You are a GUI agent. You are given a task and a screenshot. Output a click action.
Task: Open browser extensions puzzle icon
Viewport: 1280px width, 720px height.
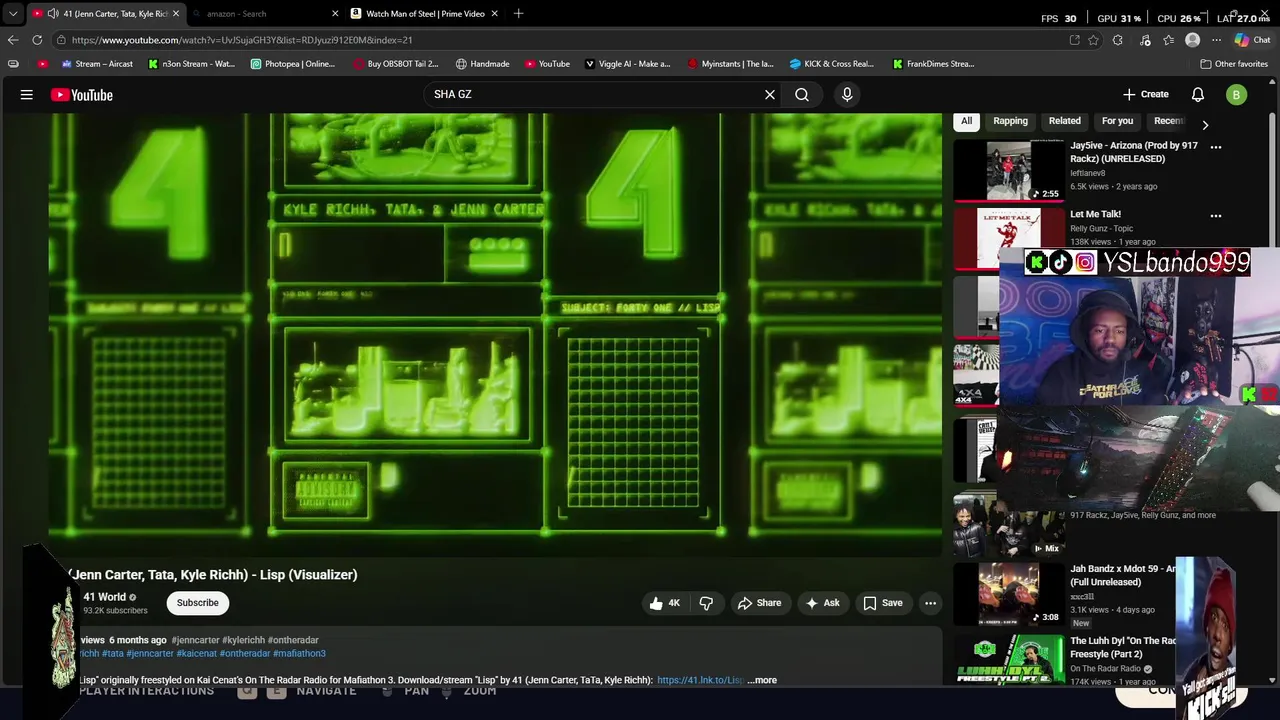[1118, 40]
